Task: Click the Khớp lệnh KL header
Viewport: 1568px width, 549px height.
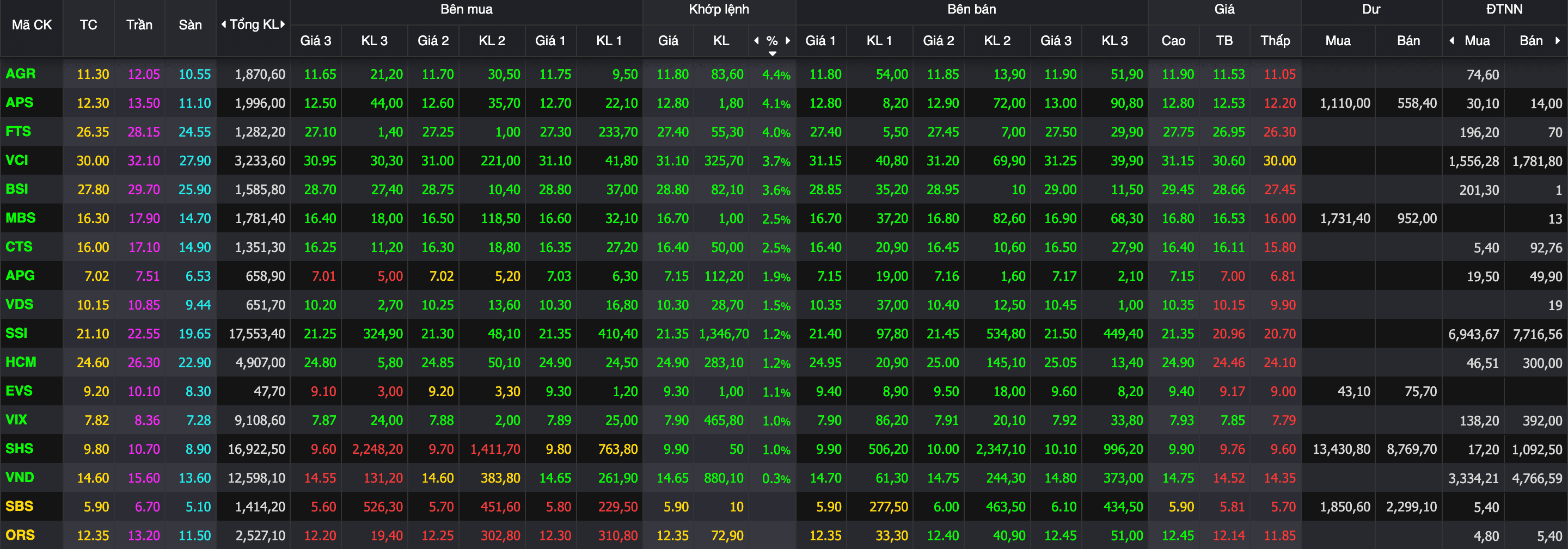Action: [721, 41]
